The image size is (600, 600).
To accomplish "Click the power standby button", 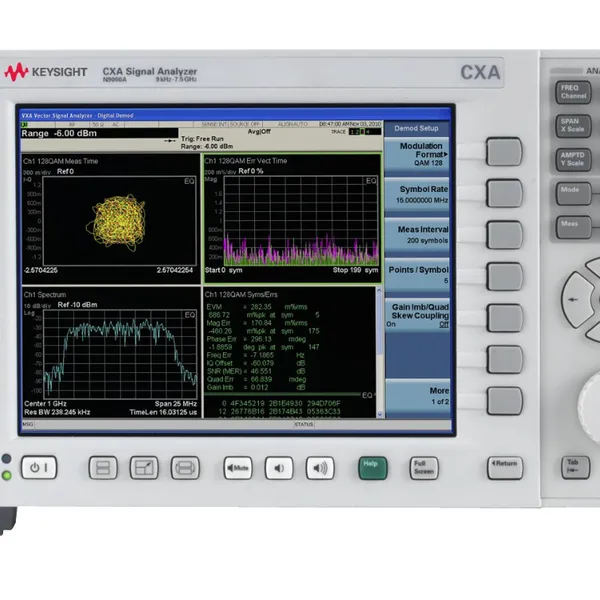I will click(x=39, y=467).
